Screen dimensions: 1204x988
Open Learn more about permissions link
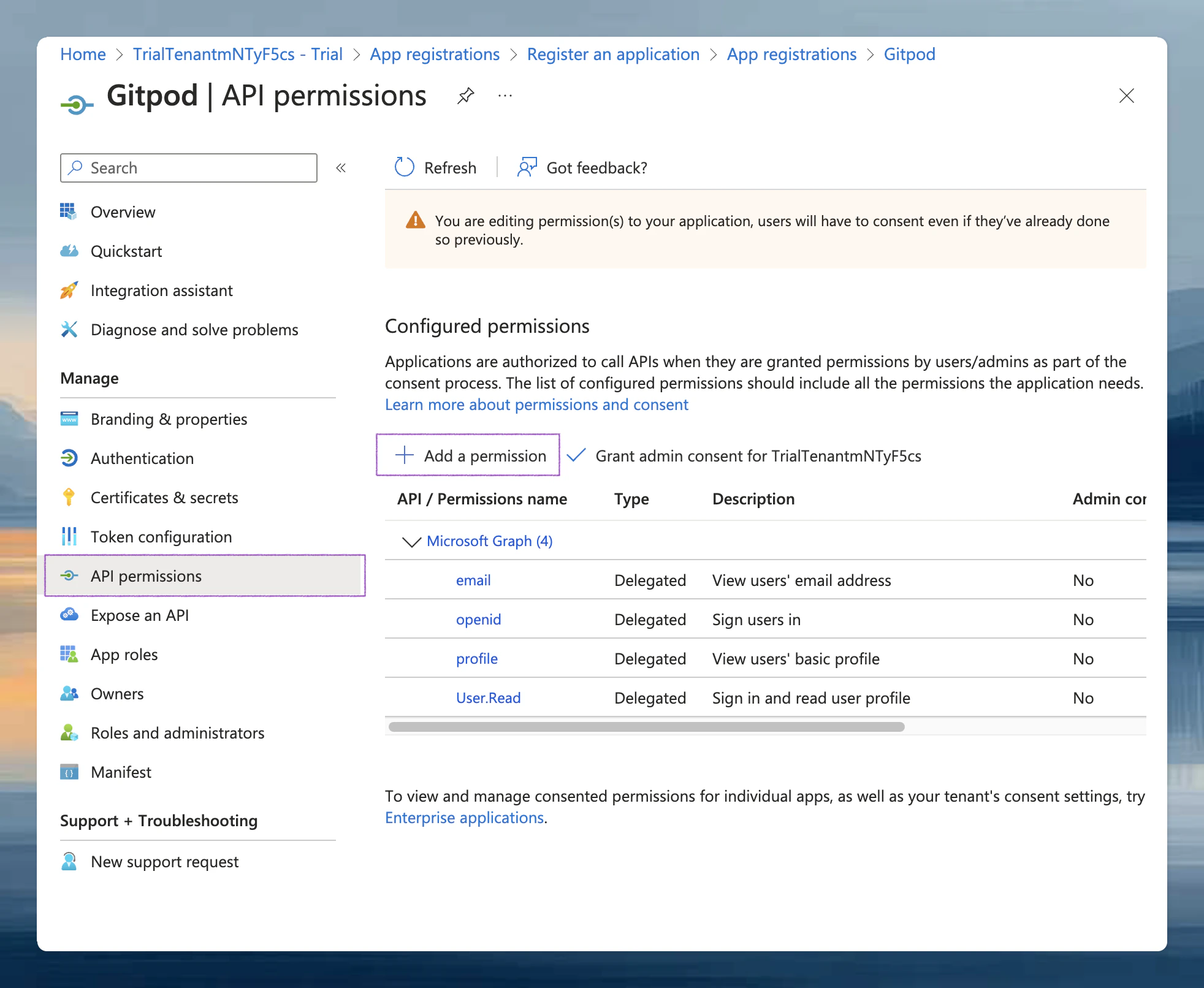(536, 405)
